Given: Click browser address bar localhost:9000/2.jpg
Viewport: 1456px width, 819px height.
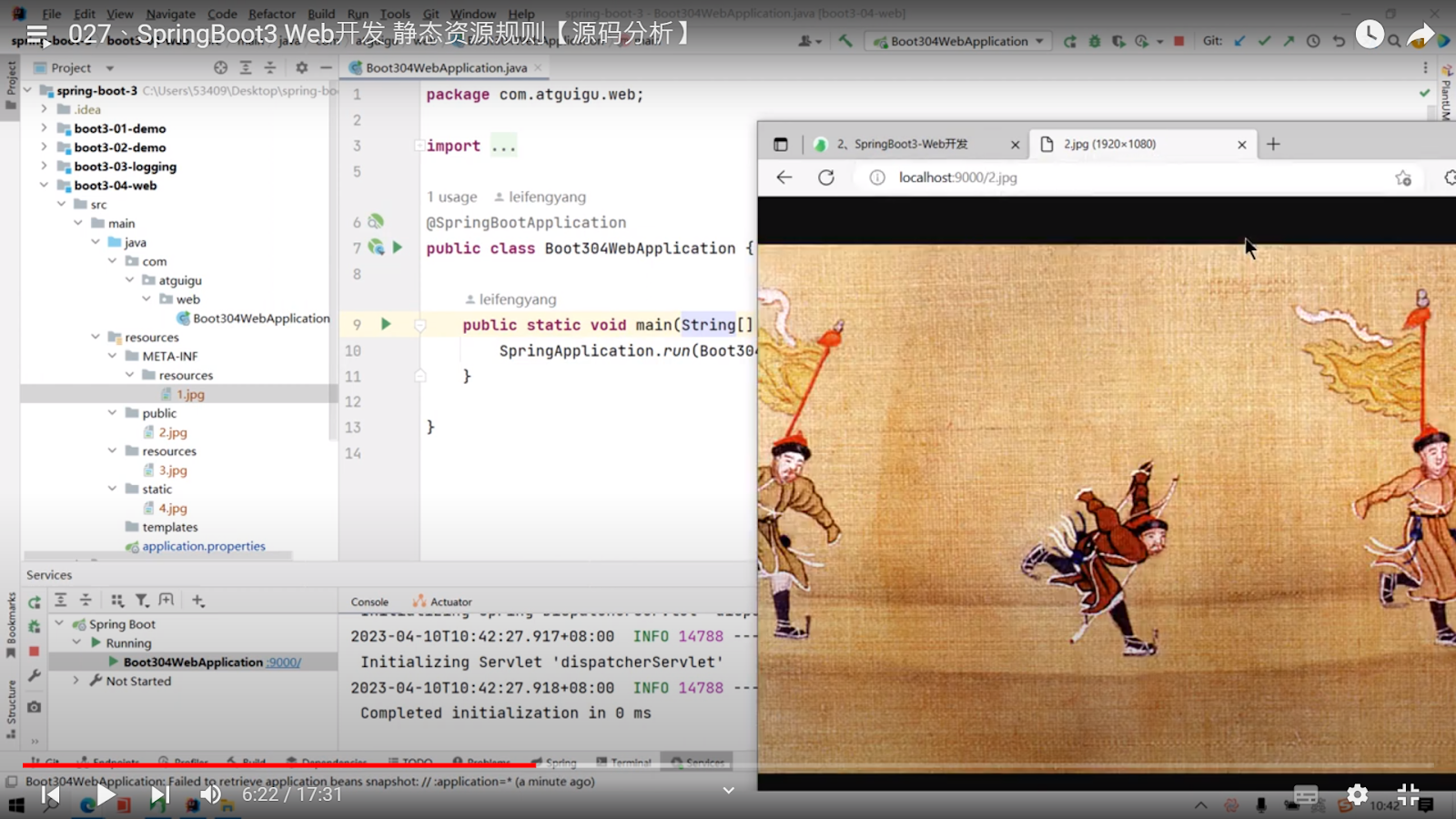Looking at the screenshot, I should coord(957,177).
